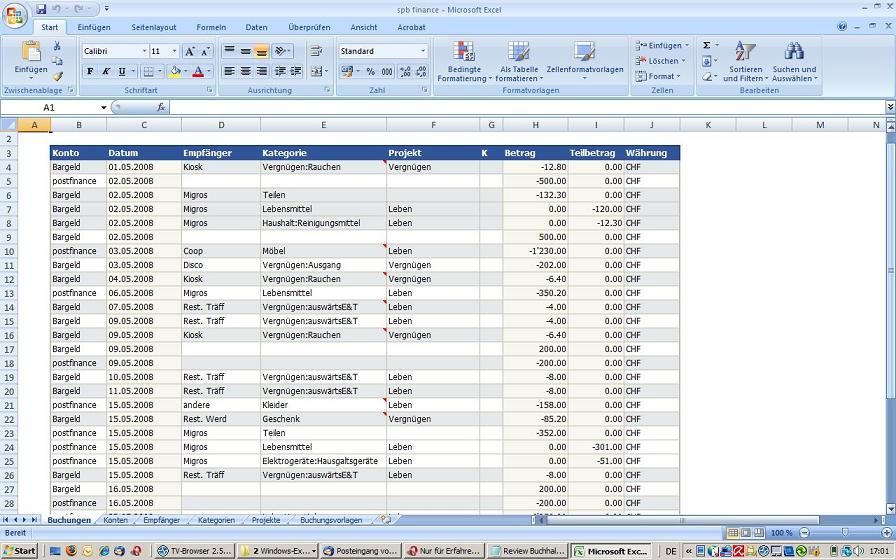Click the Windows Start button
896x560 pixels.
20,551
